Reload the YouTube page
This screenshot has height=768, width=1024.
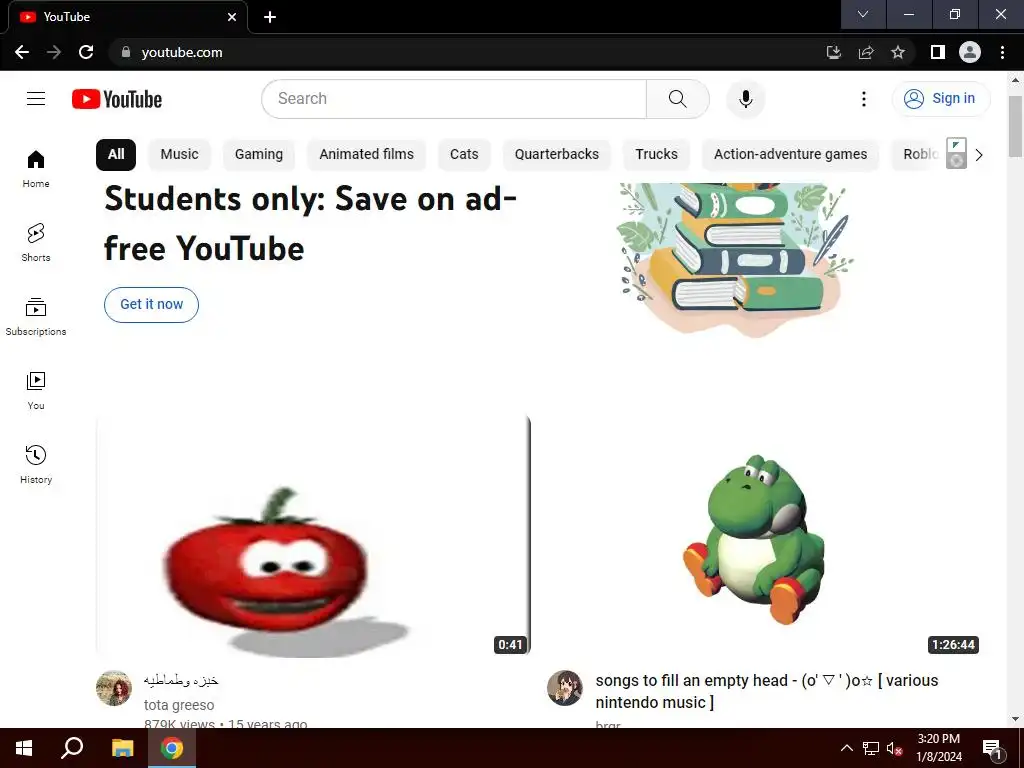[x=86, y=52]
